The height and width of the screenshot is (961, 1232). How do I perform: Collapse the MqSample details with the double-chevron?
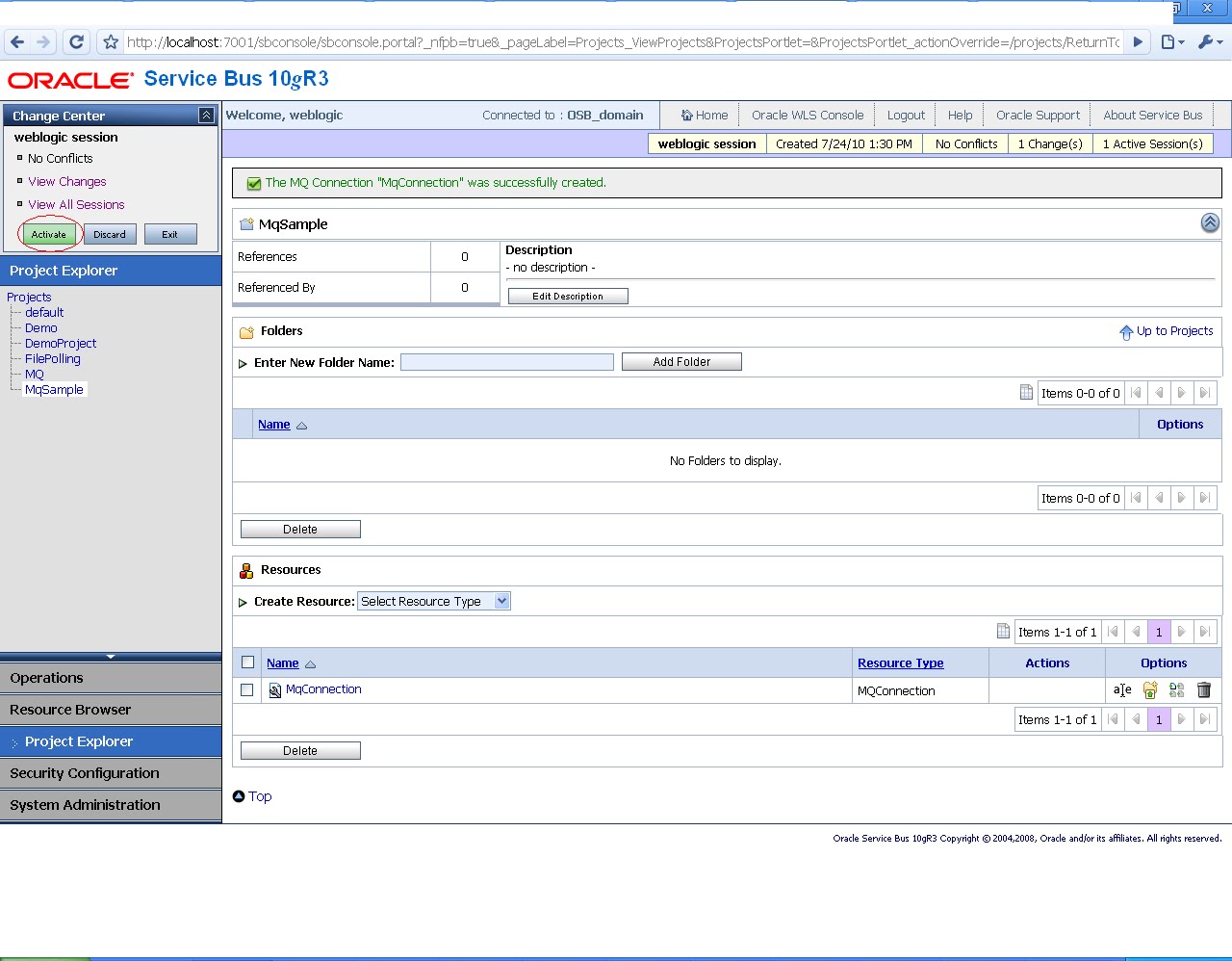coord(1210,223)
